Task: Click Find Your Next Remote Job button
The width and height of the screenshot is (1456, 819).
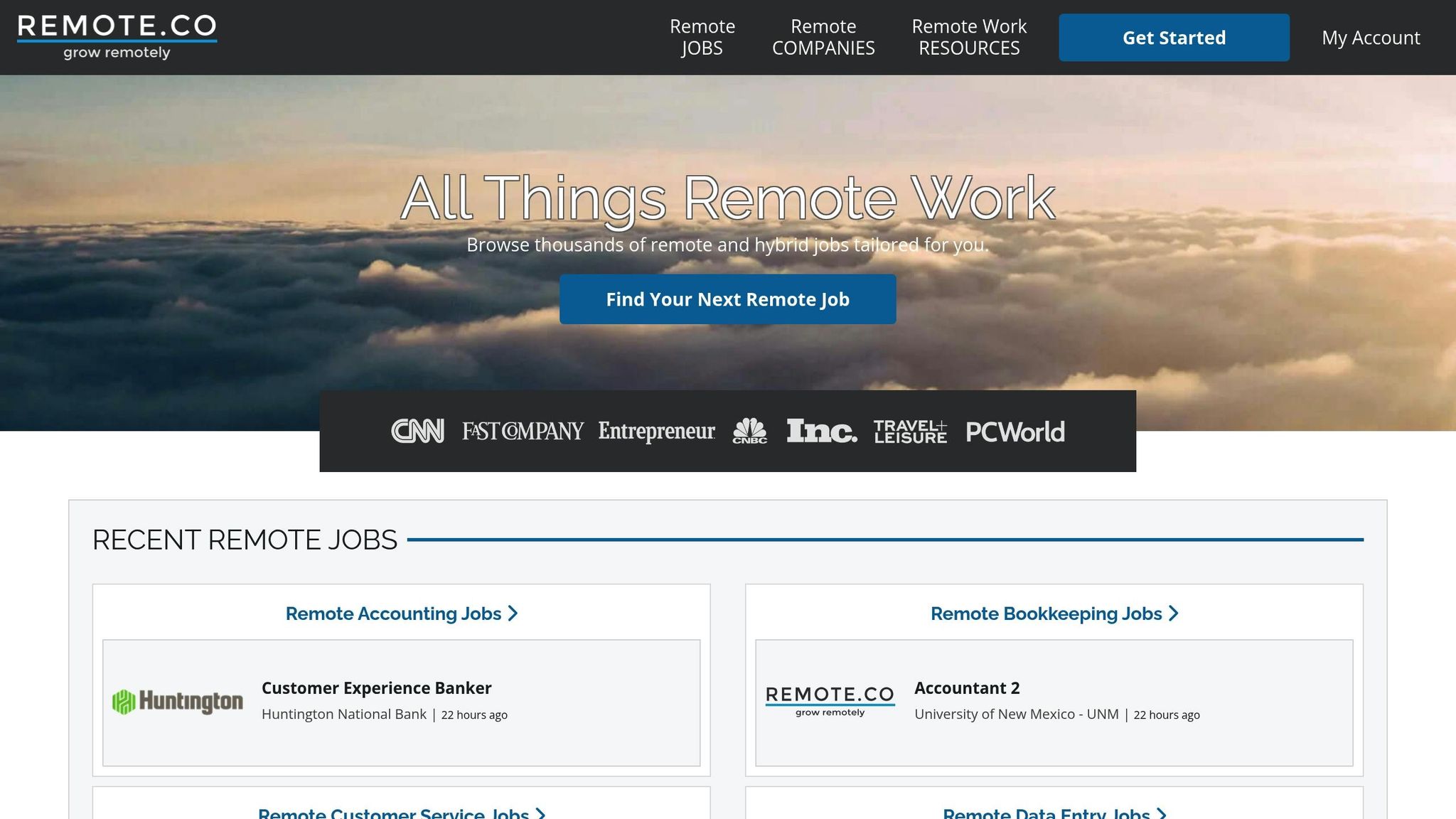Action: pos(727,299)
